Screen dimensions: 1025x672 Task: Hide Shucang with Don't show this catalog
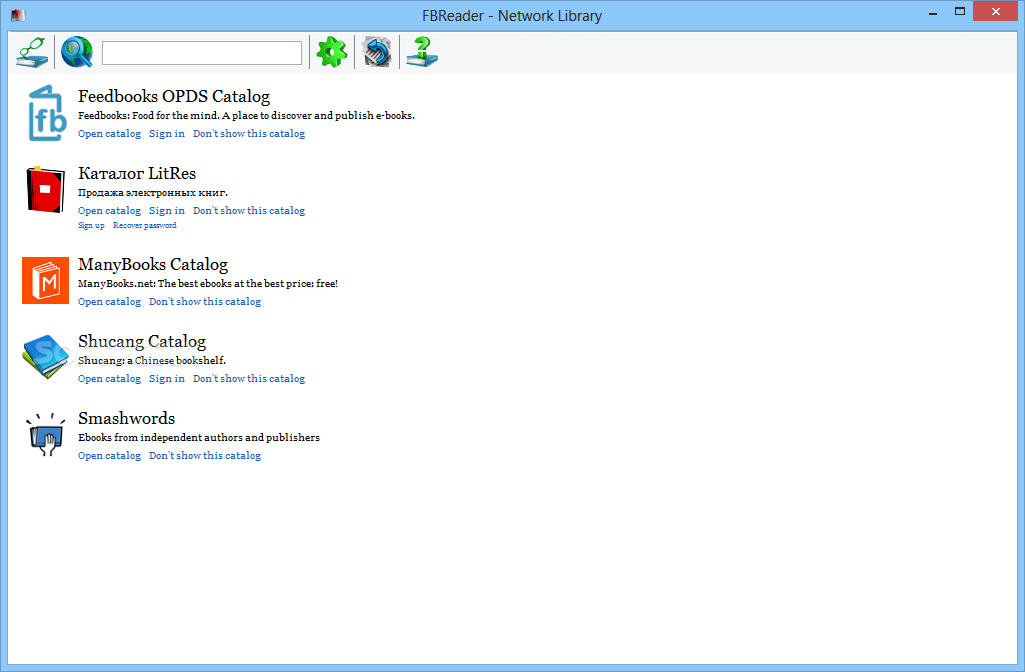pos(249,378)
